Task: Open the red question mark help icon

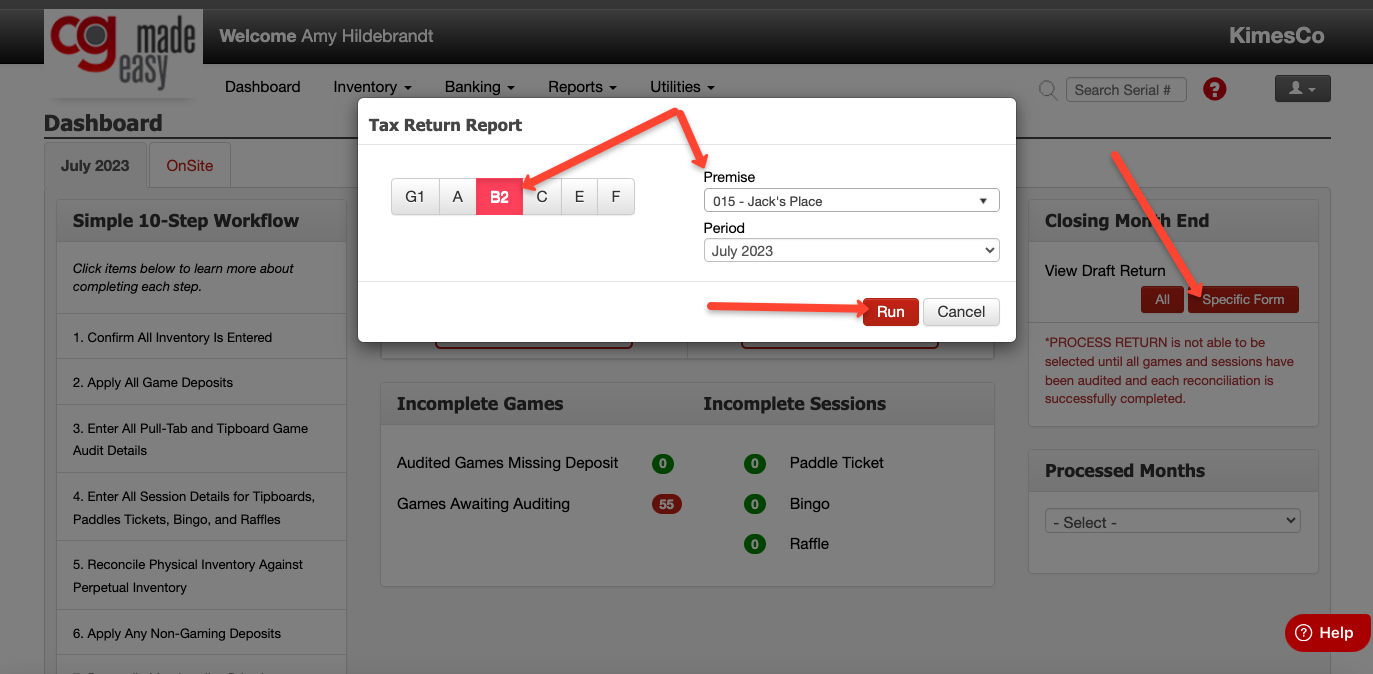Action: [1214, 89]
